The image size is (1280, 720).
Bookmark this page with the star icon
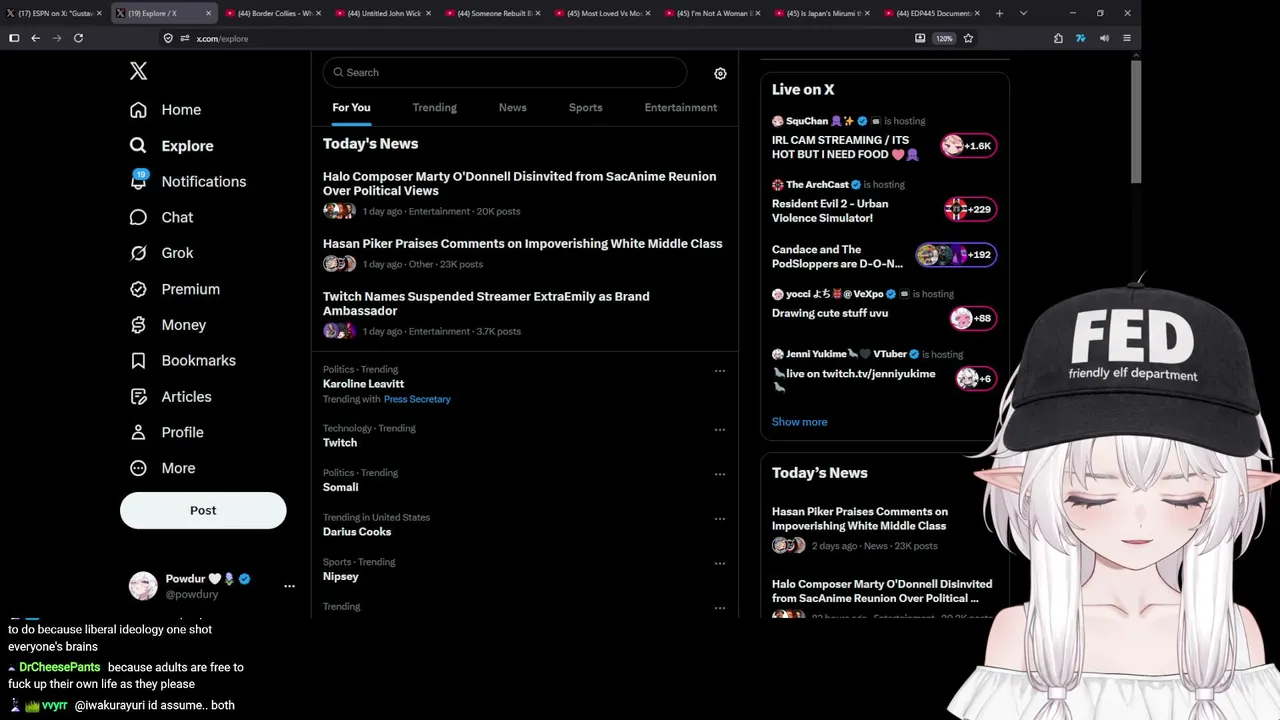pos(968,38)
